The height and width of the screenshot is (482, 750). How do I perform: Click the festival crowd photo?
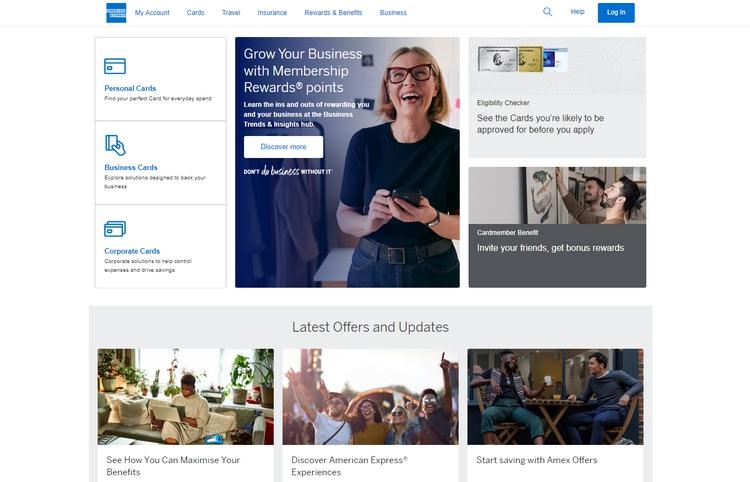coord(370,396)
